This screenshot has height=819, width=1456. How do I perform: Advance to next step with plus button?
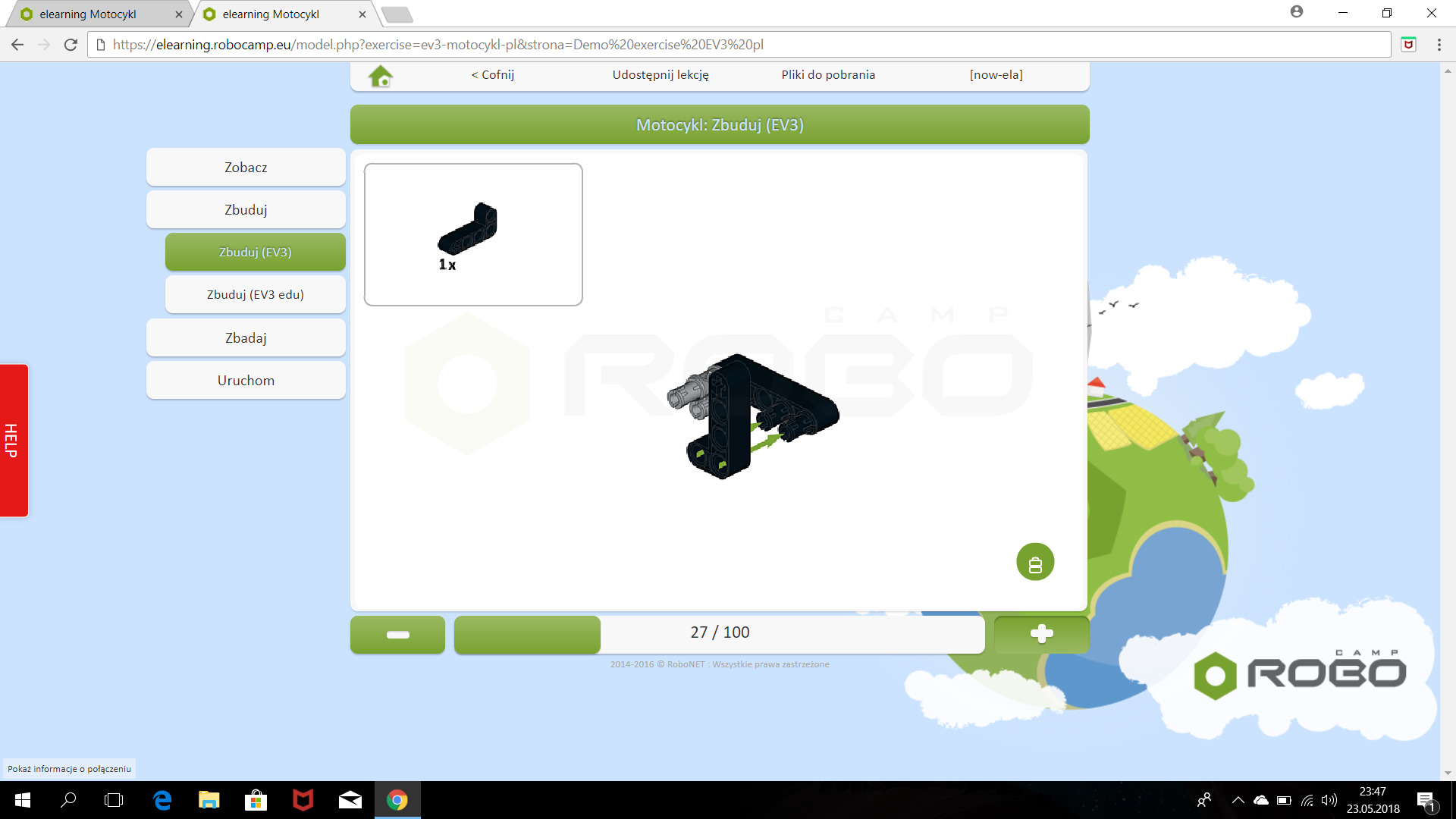pyautogui.click(x=1041, y=634)
